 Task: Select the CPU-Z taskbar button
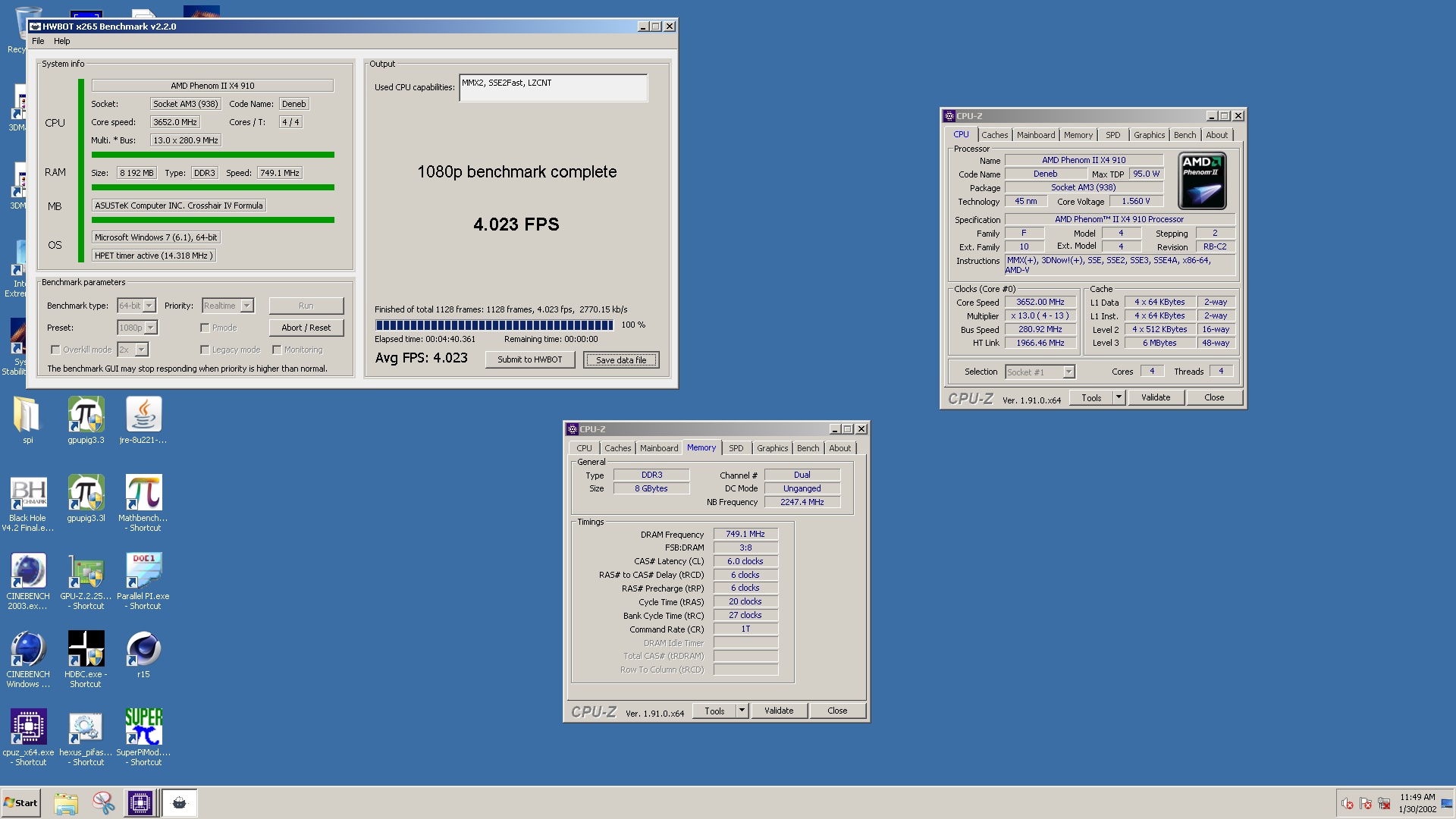coord(140,803)
